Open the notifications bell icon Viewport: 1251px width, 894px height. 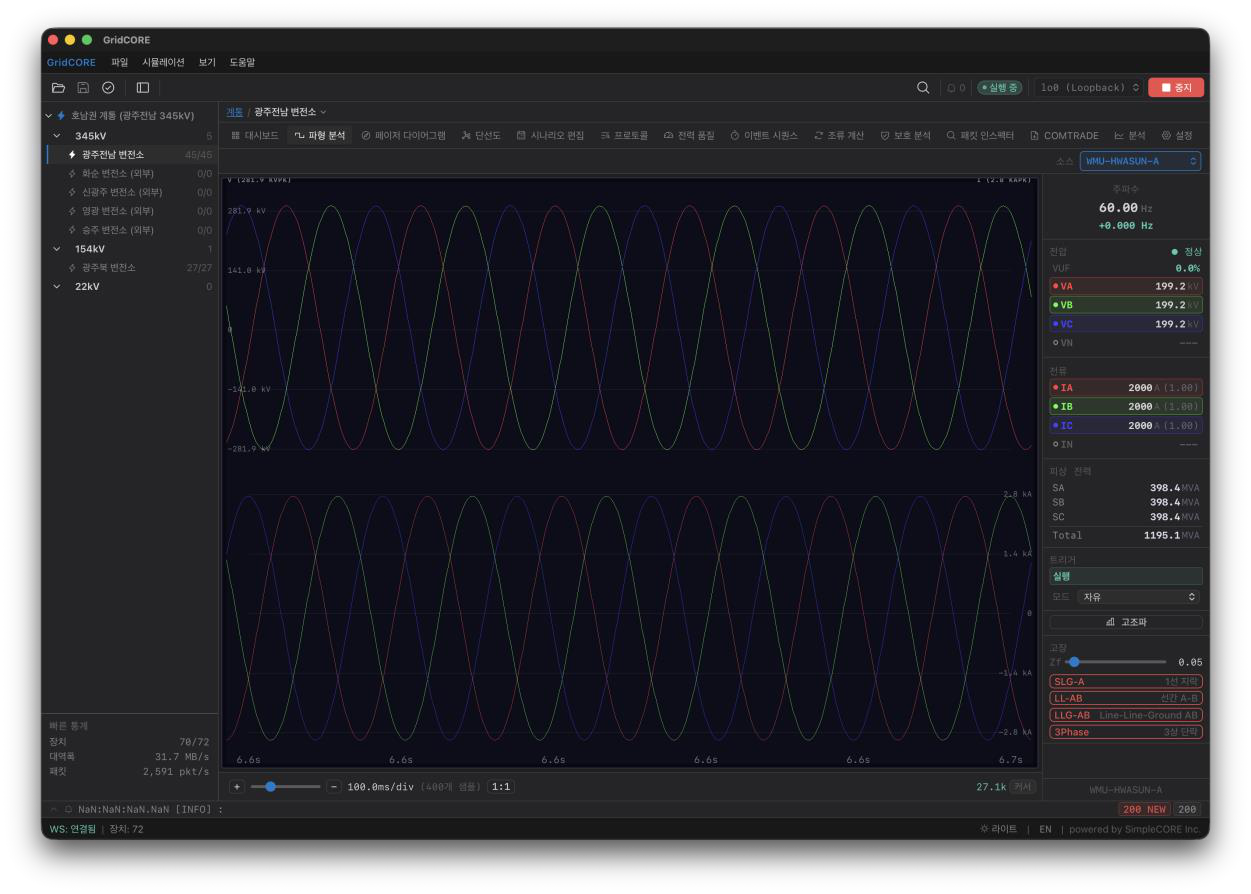(x=951, y=88)
